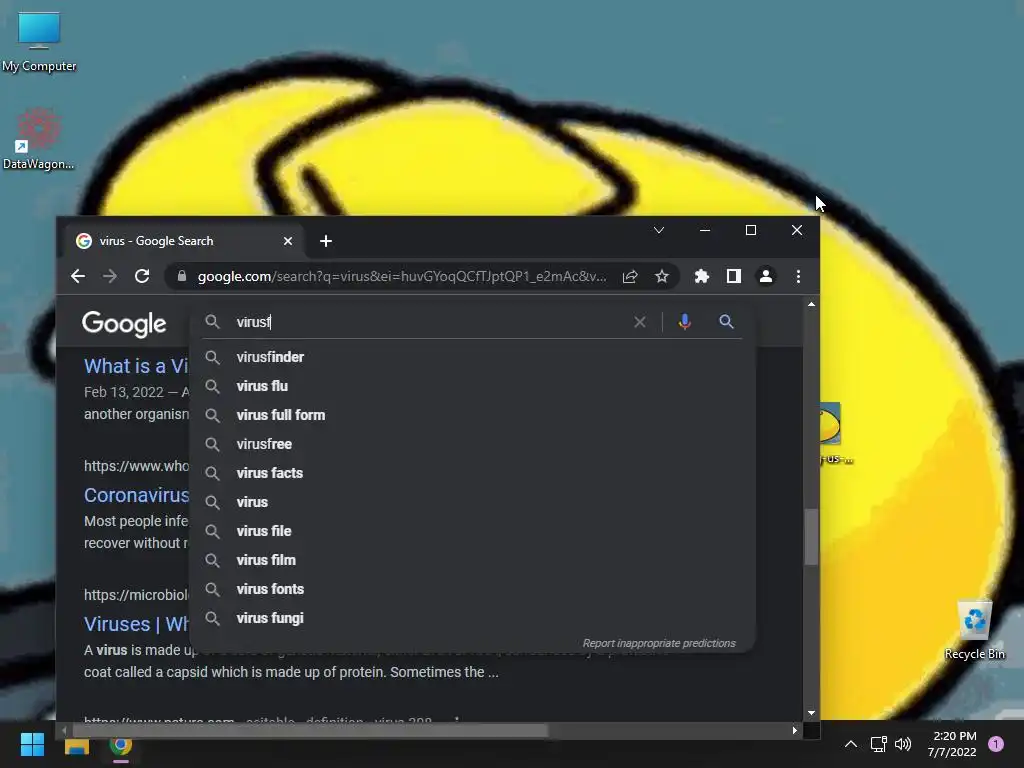Open the 'Coronavirus' search result
This screenshot has height=768, width=1024.
[x=136, y=495]
